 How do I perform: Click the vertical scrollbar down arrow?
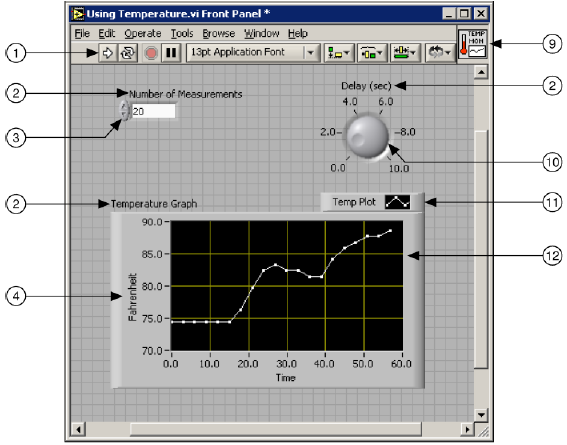[481, 415]
